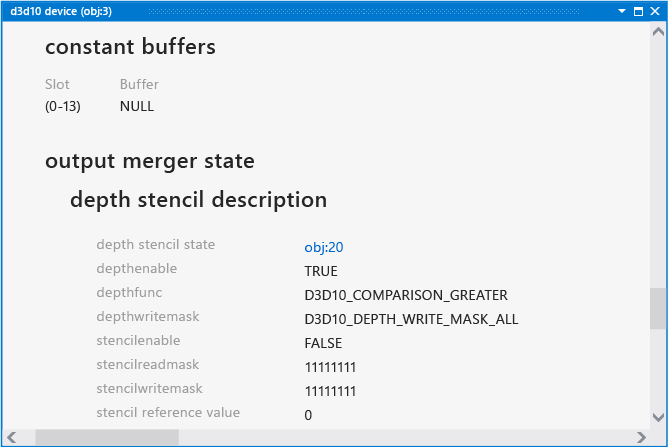Maximize the d3d10 device window
The image size is (668, 447).
click(638, 11)
